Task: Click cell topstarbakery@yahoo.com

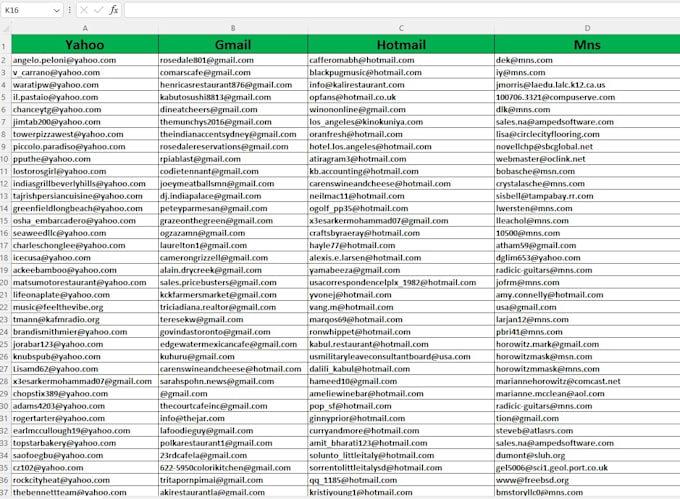Action: 85,443
